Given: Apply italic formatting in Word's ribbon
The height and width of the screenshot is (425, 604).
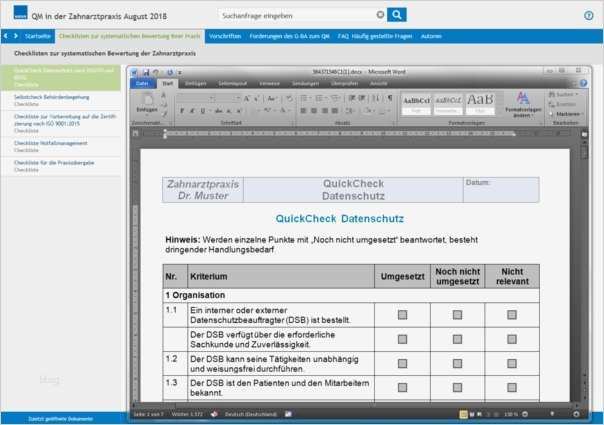Looking at the screenshot, I should pyautogui.click(x=192, y=111).
